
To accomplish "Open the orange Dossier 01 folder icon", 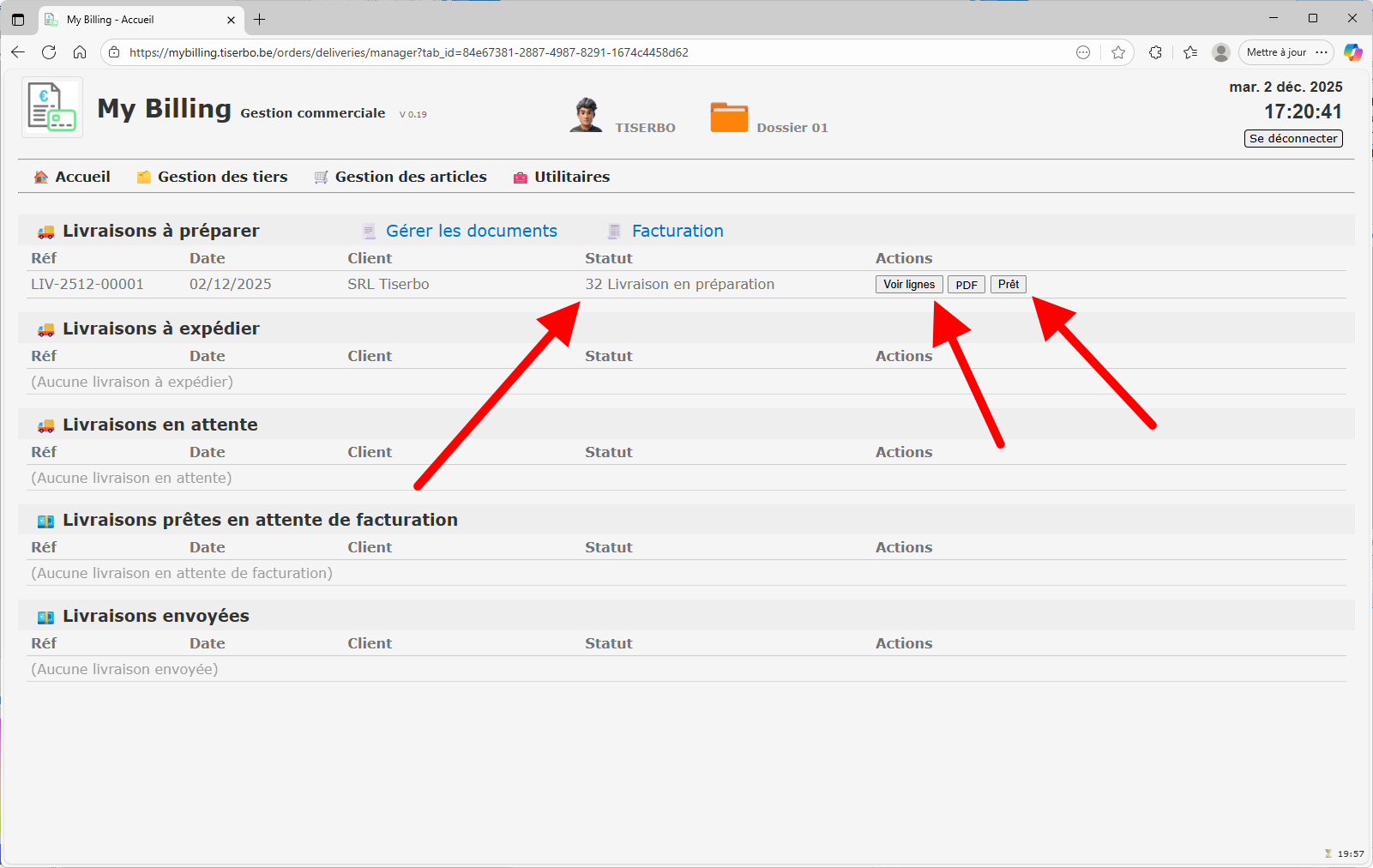I will click(x=729, y=117).
